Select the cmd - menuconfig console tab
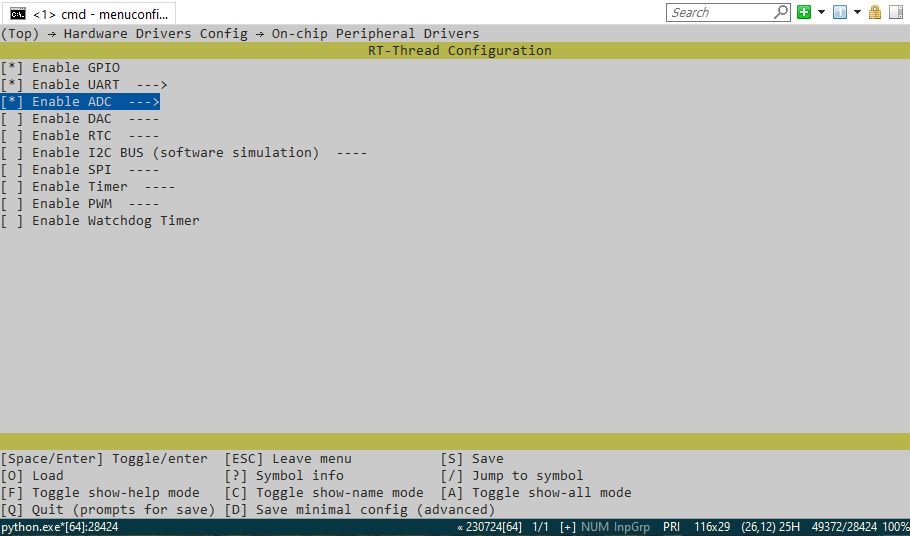Screen dimensions: 910x536 pos(91,13)
